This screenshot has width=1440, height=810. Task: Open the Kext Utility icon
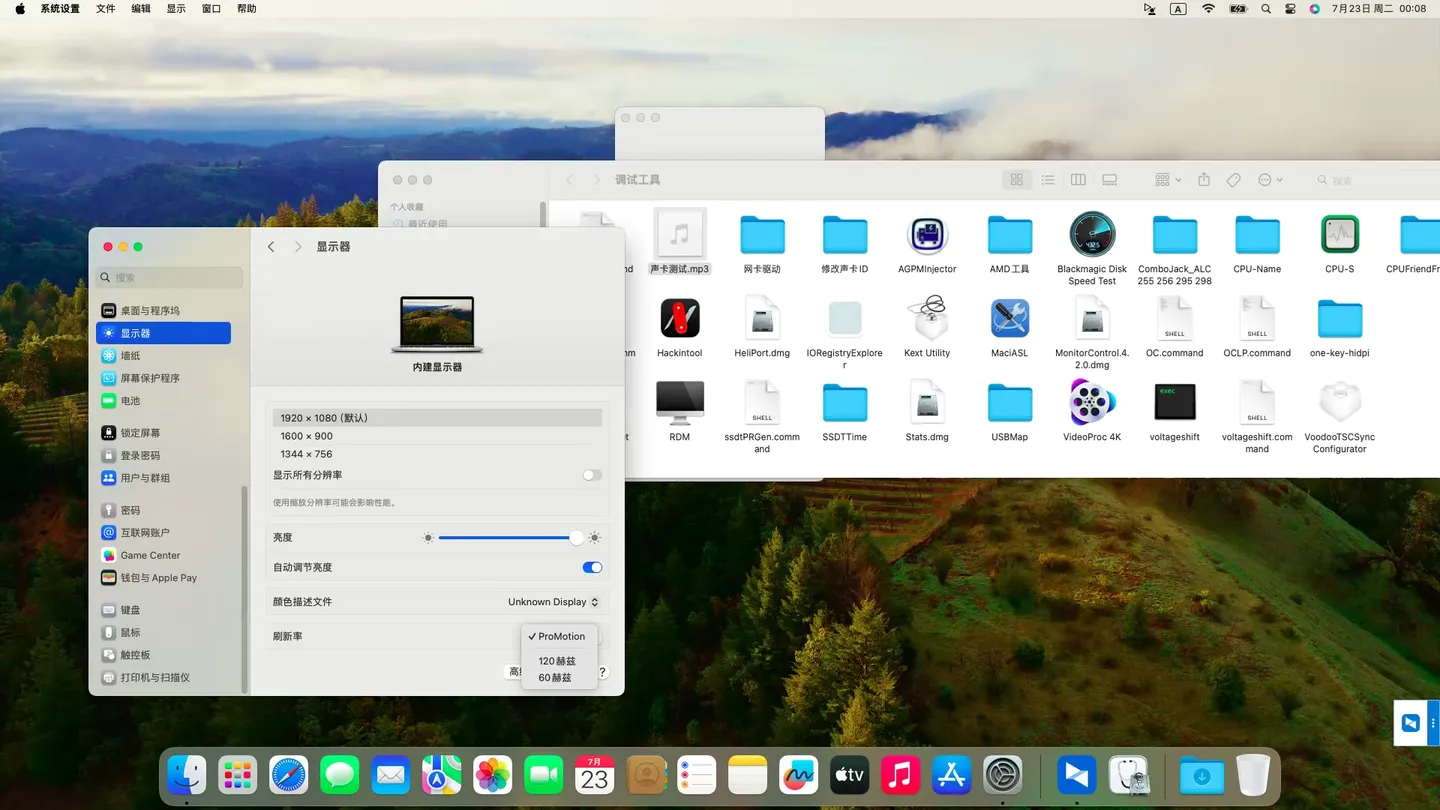927,319
